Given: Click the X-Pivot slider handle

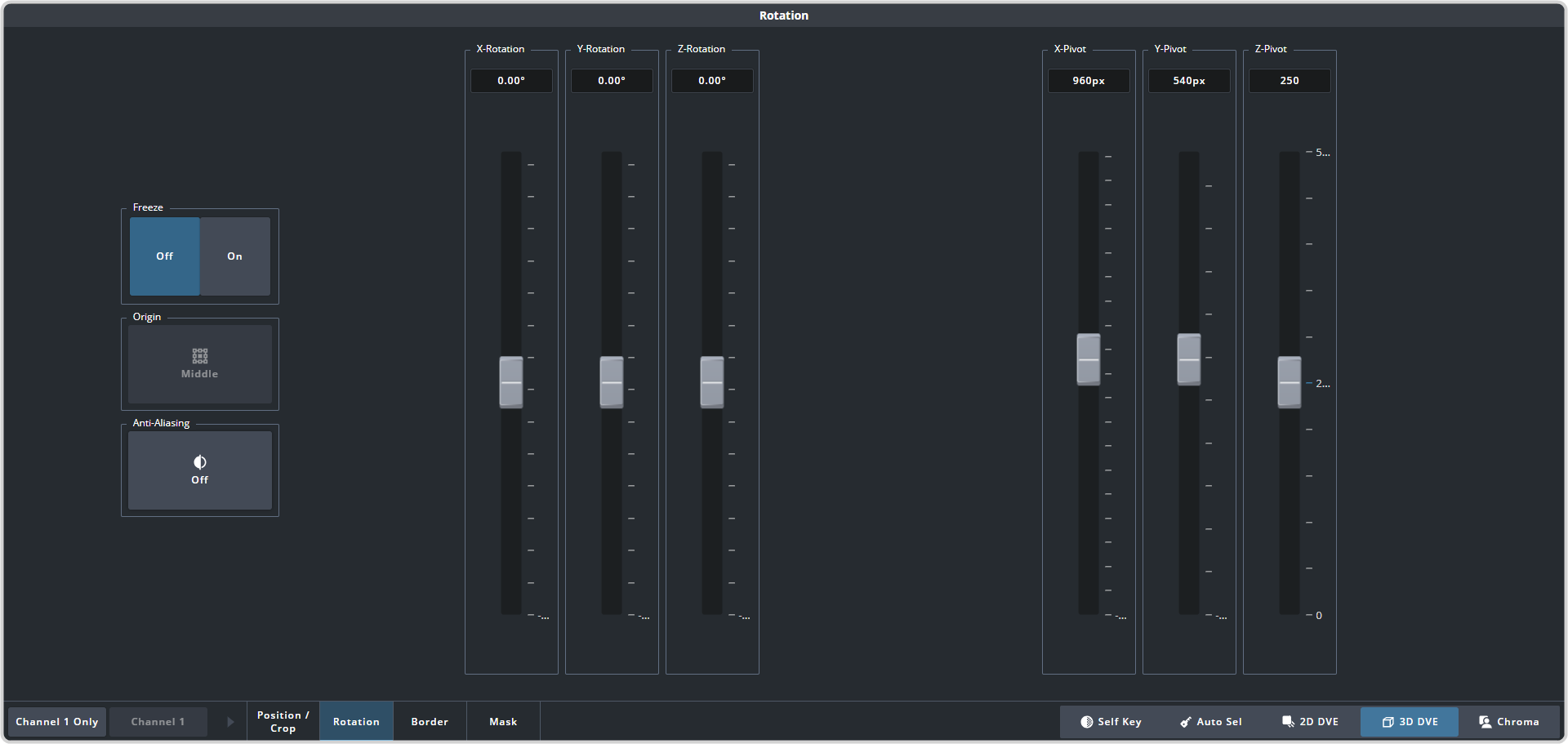Looking at the screenshot, I should pyautogui.click(x=1089, y=359).
